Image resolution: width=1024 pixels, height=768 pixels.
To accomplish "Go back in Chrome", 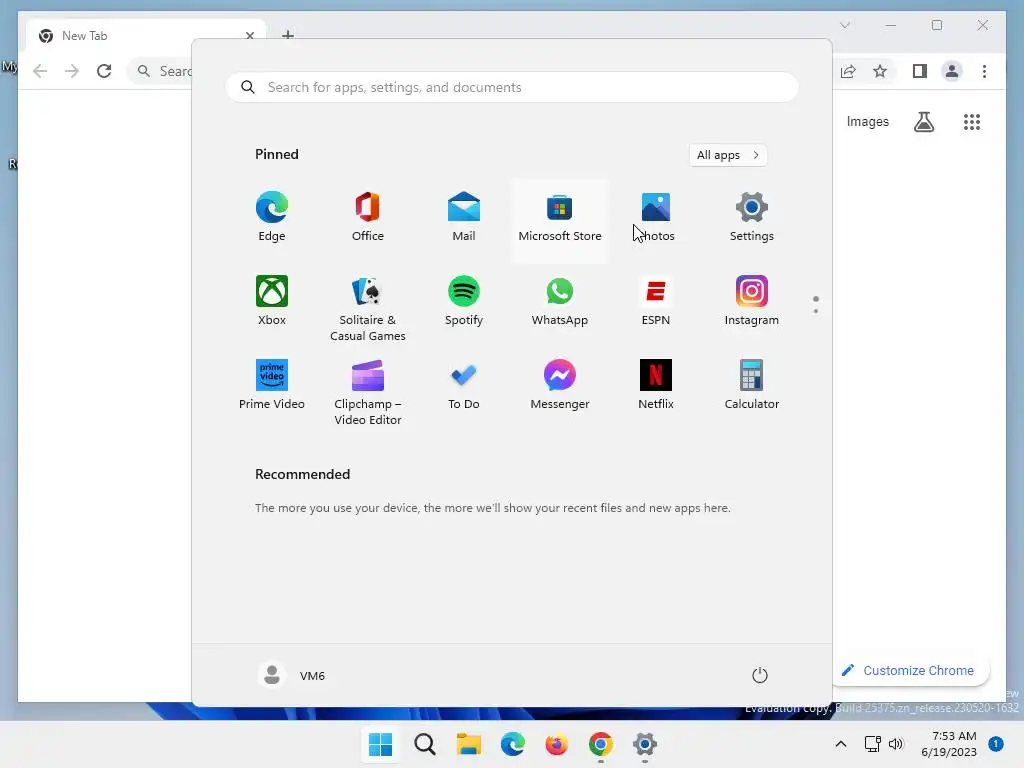I will point(40,71).
